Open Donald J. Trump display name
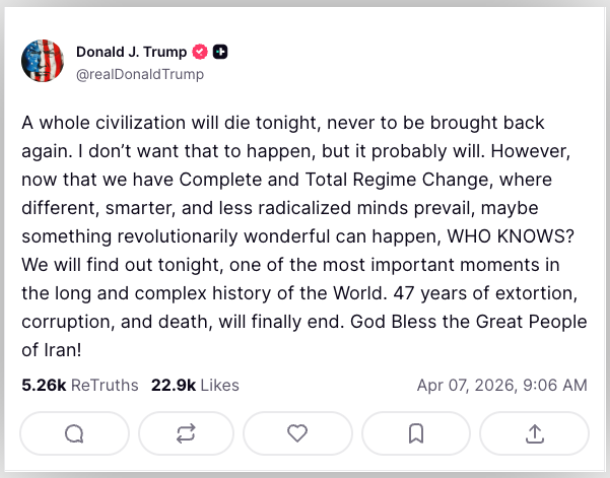610x478 pixels. click(x=131, y=52)
